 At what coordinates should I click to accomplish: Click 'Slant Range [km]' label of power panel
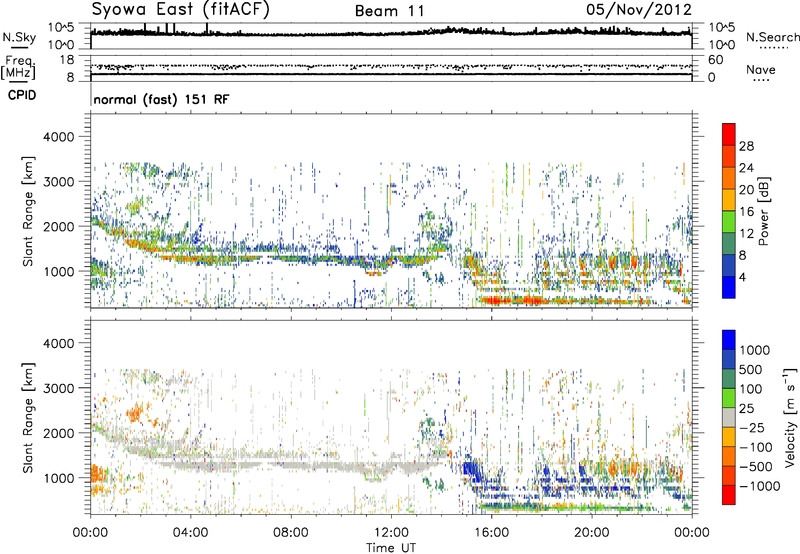click(28, 211)
